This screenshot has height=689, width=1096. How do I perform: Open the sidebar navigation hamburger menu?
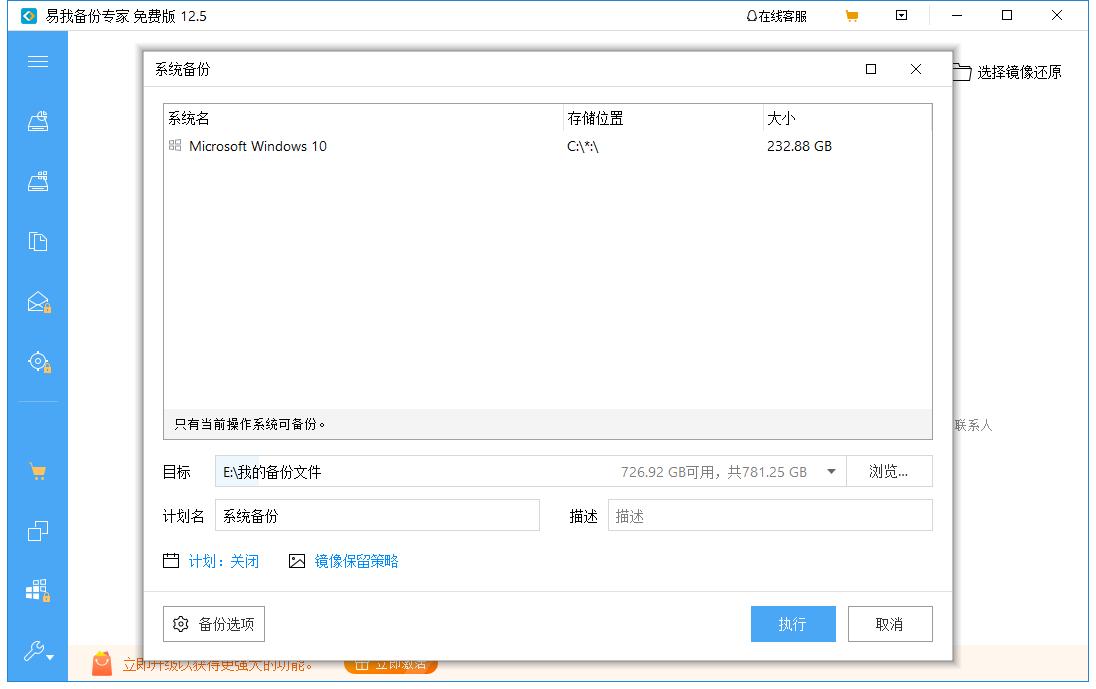tap(37, 61)
